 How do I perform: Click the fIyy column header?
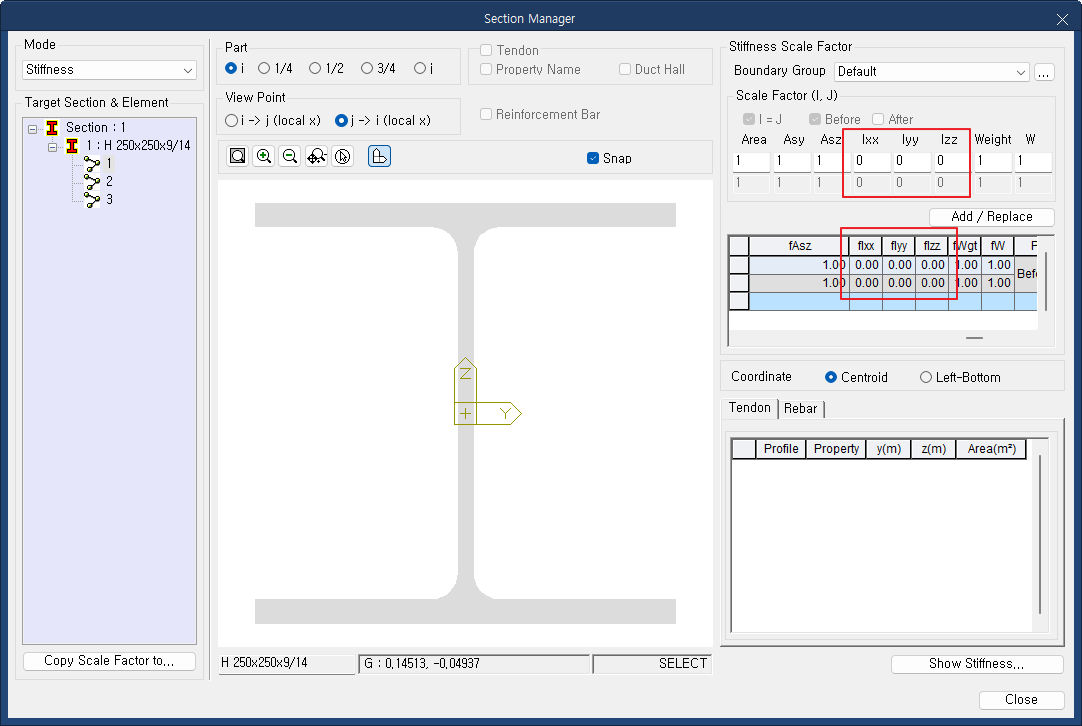[x=899, y=246]
